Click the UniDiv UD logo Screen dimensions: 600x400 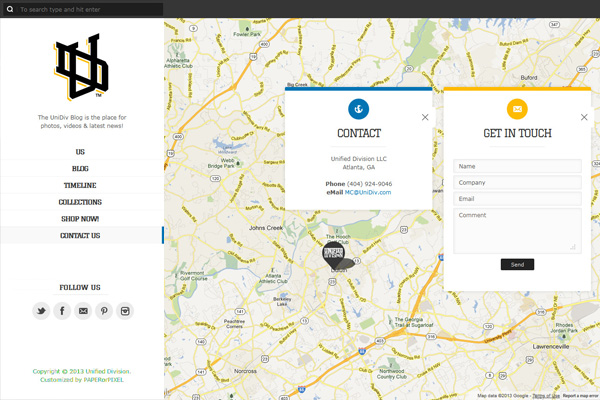[x=81, y=67]
